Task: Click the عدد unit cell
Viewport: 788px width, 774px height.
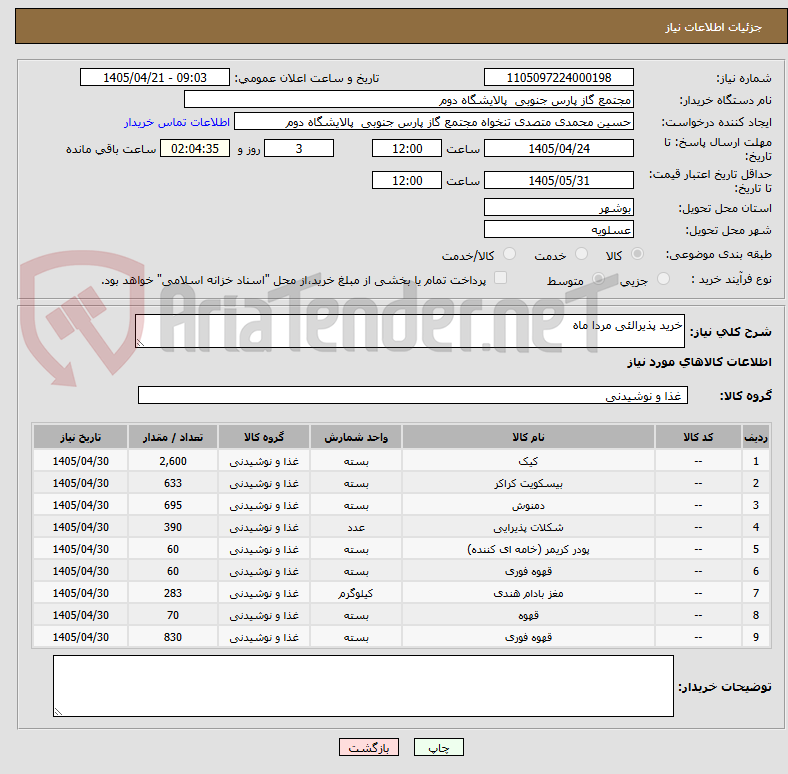Action: [x=356, y=527]
